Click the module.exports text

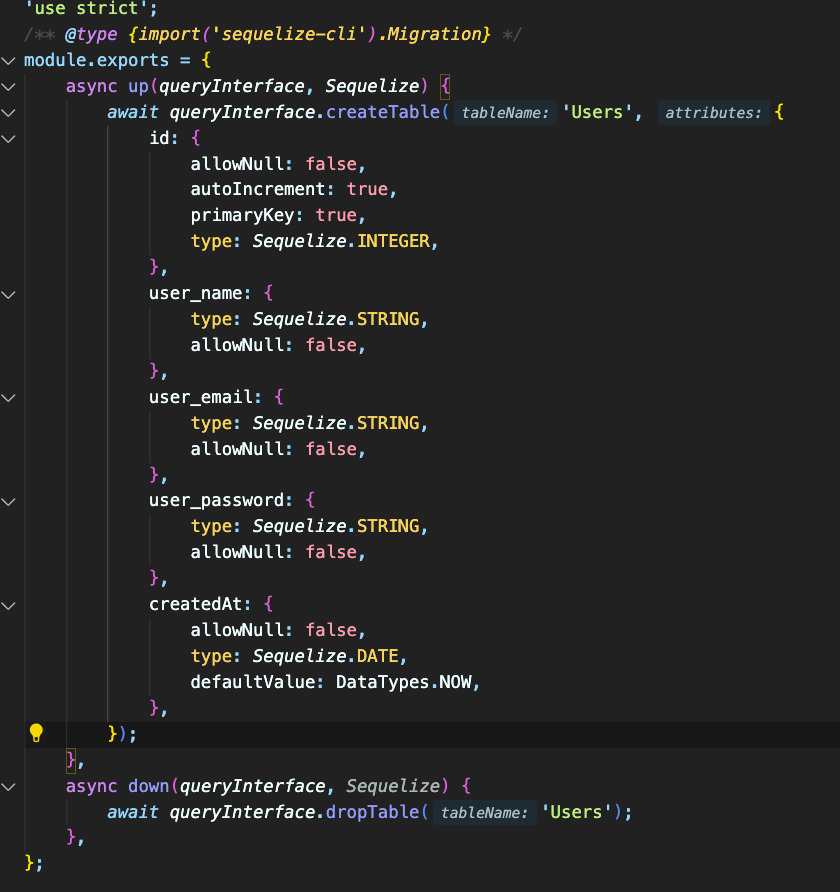[97, 60]
